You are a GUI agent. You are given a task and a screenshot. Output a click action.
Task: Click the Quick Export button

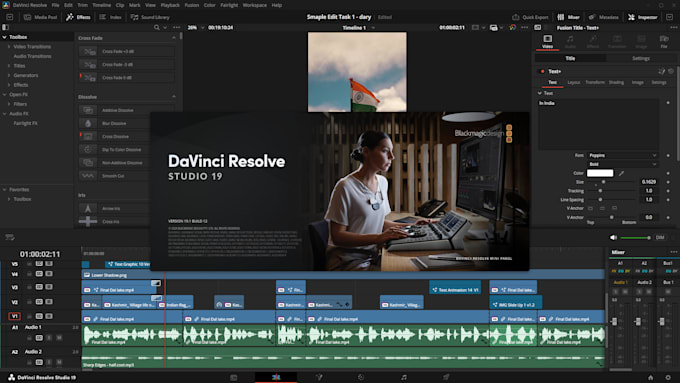tap(530, 17)
